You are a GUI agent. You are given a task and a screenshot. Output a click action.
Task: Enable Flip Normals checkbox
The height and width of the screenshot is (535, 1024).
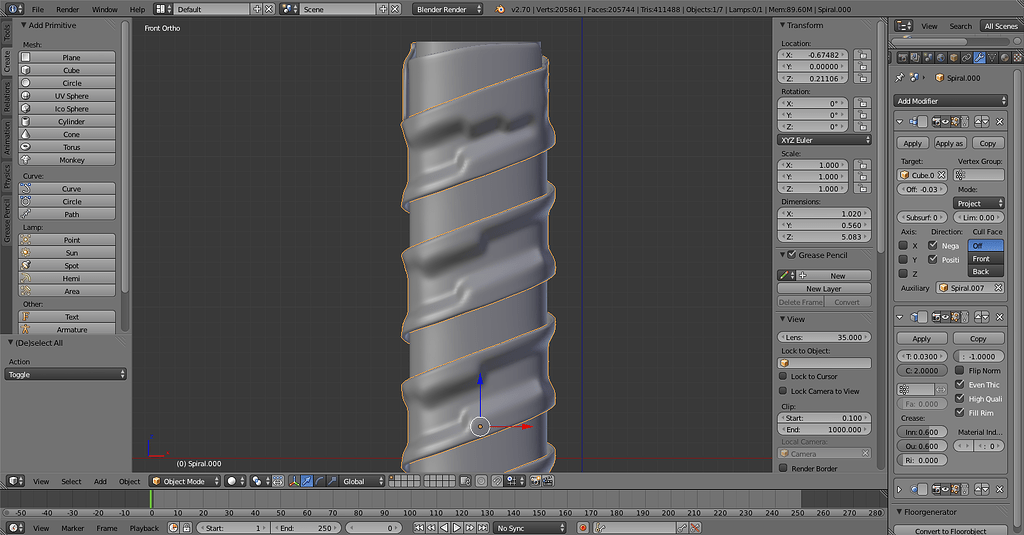[x=960, y=370]
